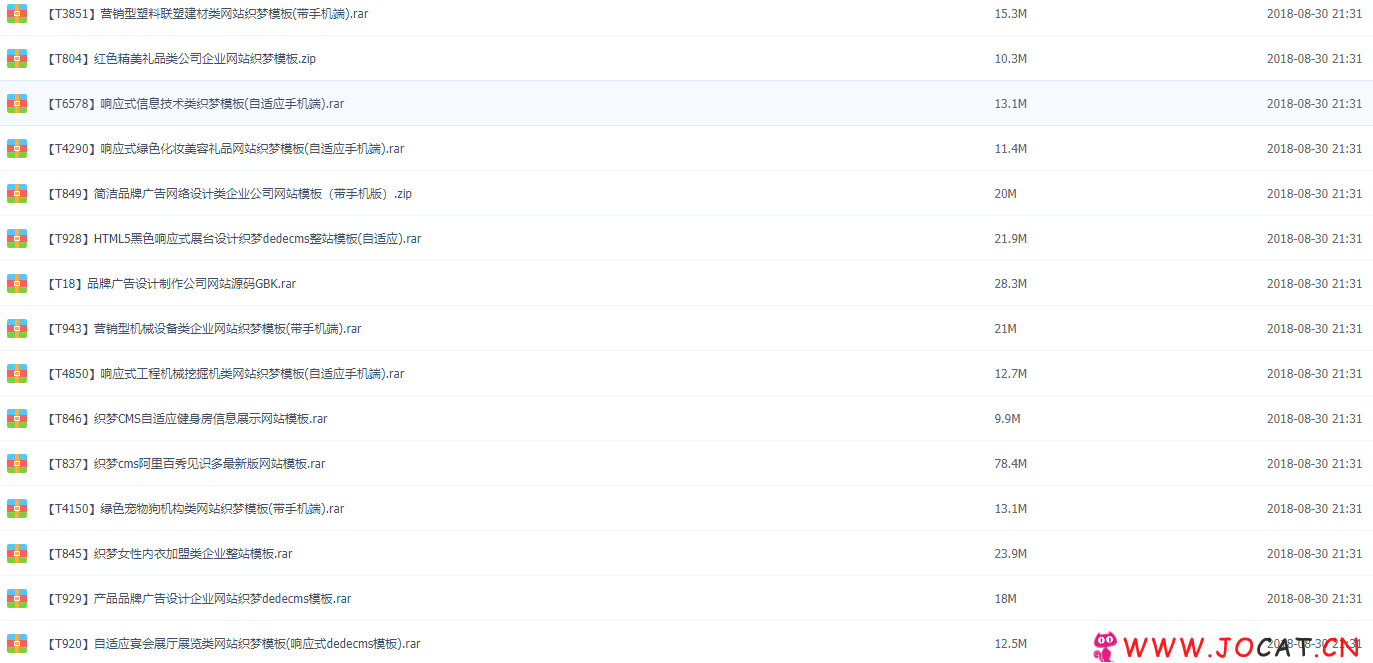Click the archive icon of T18 file
The height and width of the screenshot is (663, 1373).
pos(17,284)
